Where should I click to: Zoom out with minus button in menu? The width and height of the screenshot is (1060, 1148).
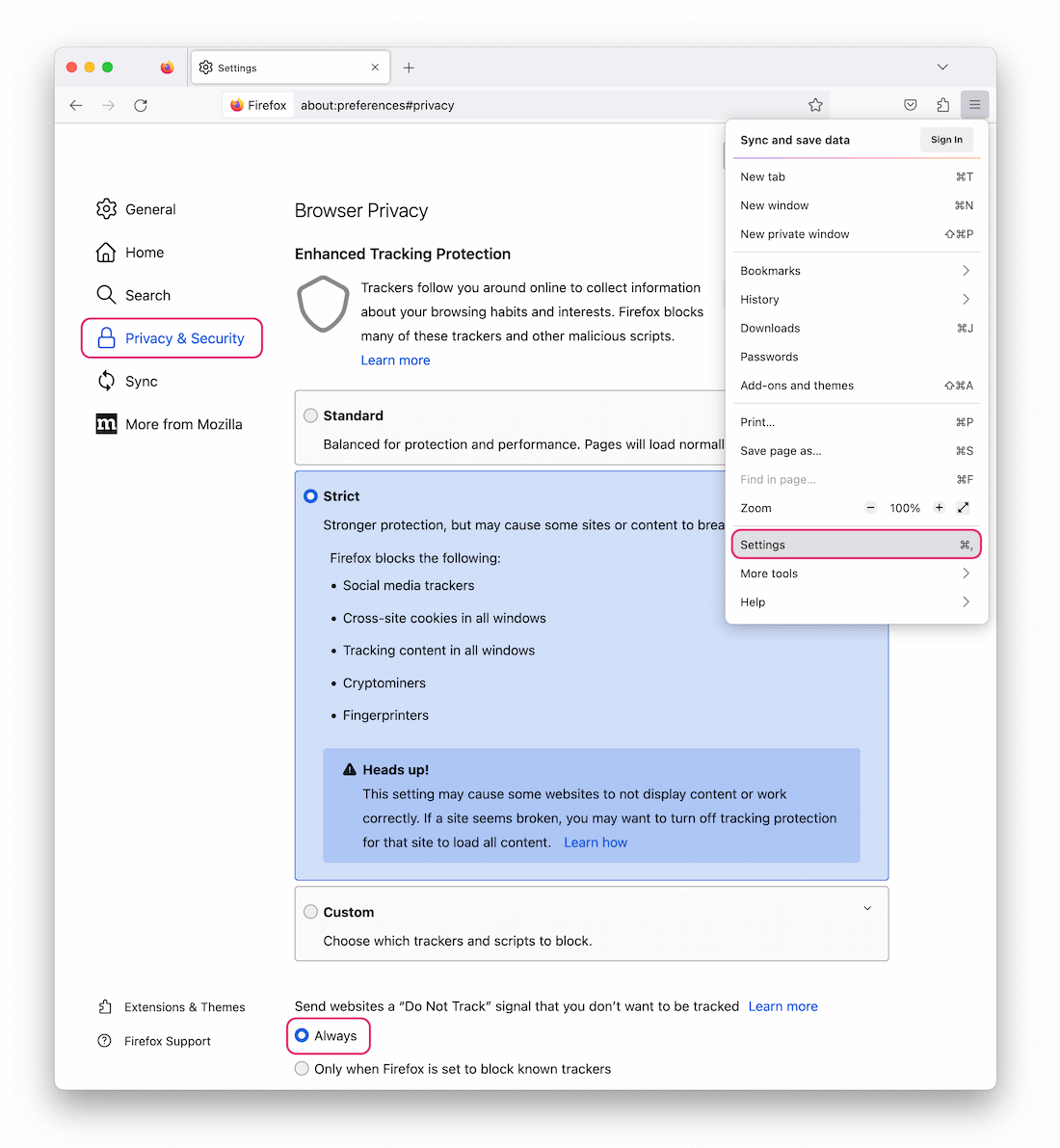870,507
